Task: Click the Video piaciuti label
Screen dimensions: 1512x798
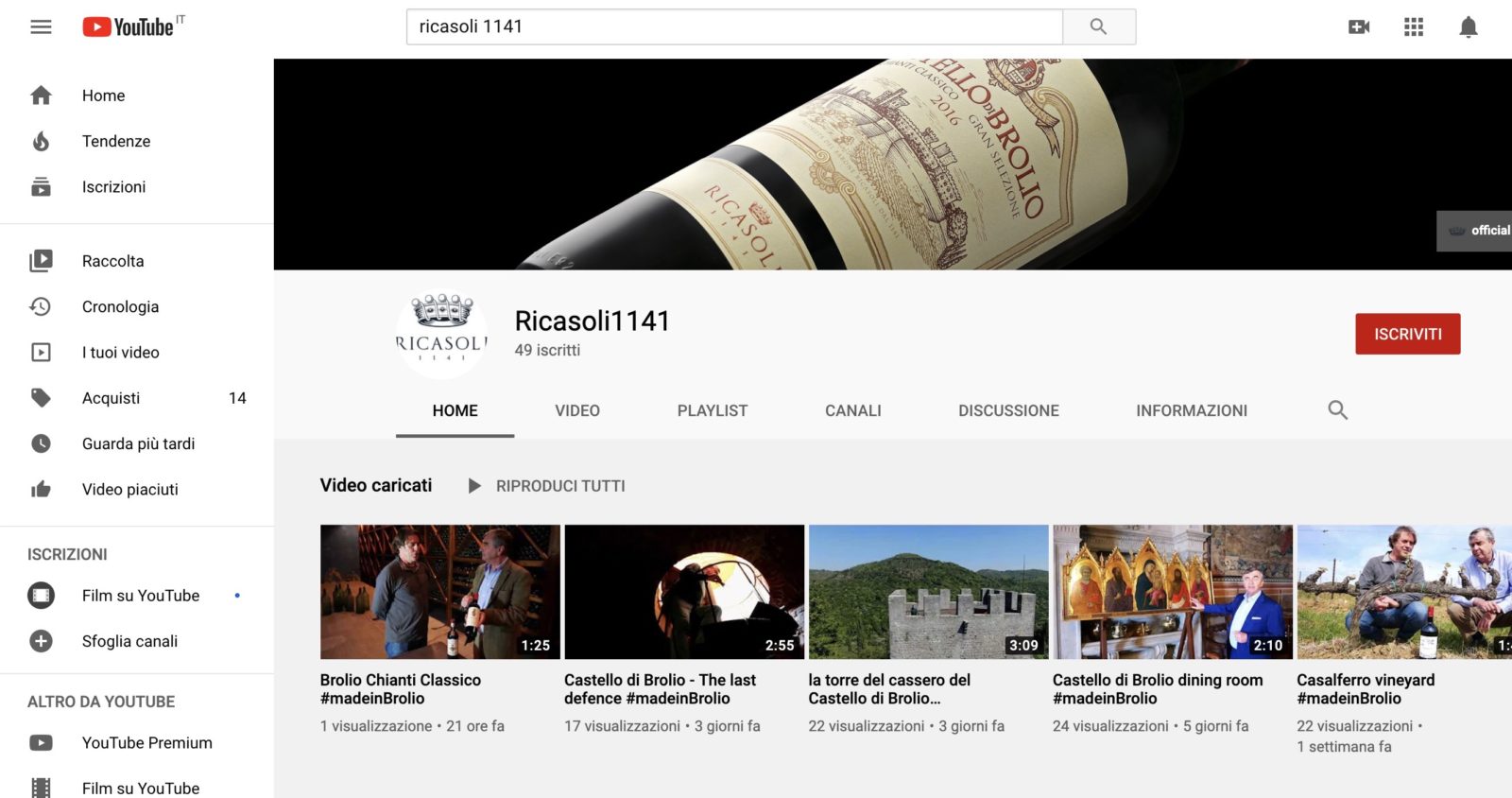Action: tap(129, 489)
